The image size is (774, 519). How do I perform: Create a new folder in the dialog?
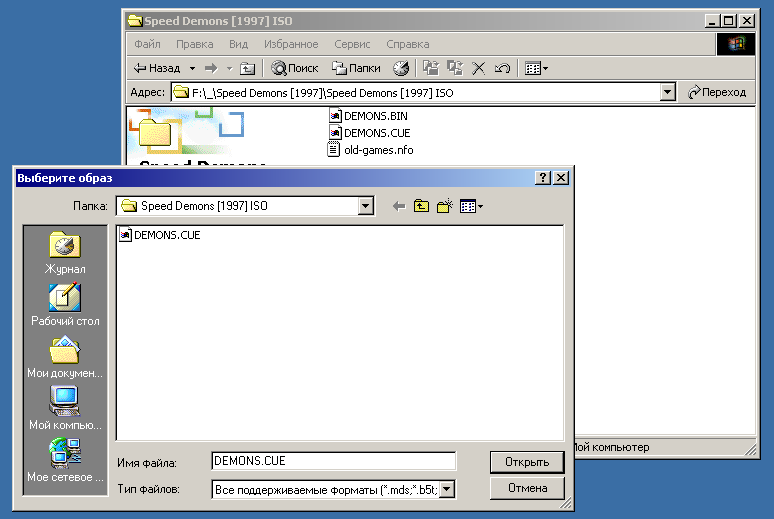click(x=444, y=206)
